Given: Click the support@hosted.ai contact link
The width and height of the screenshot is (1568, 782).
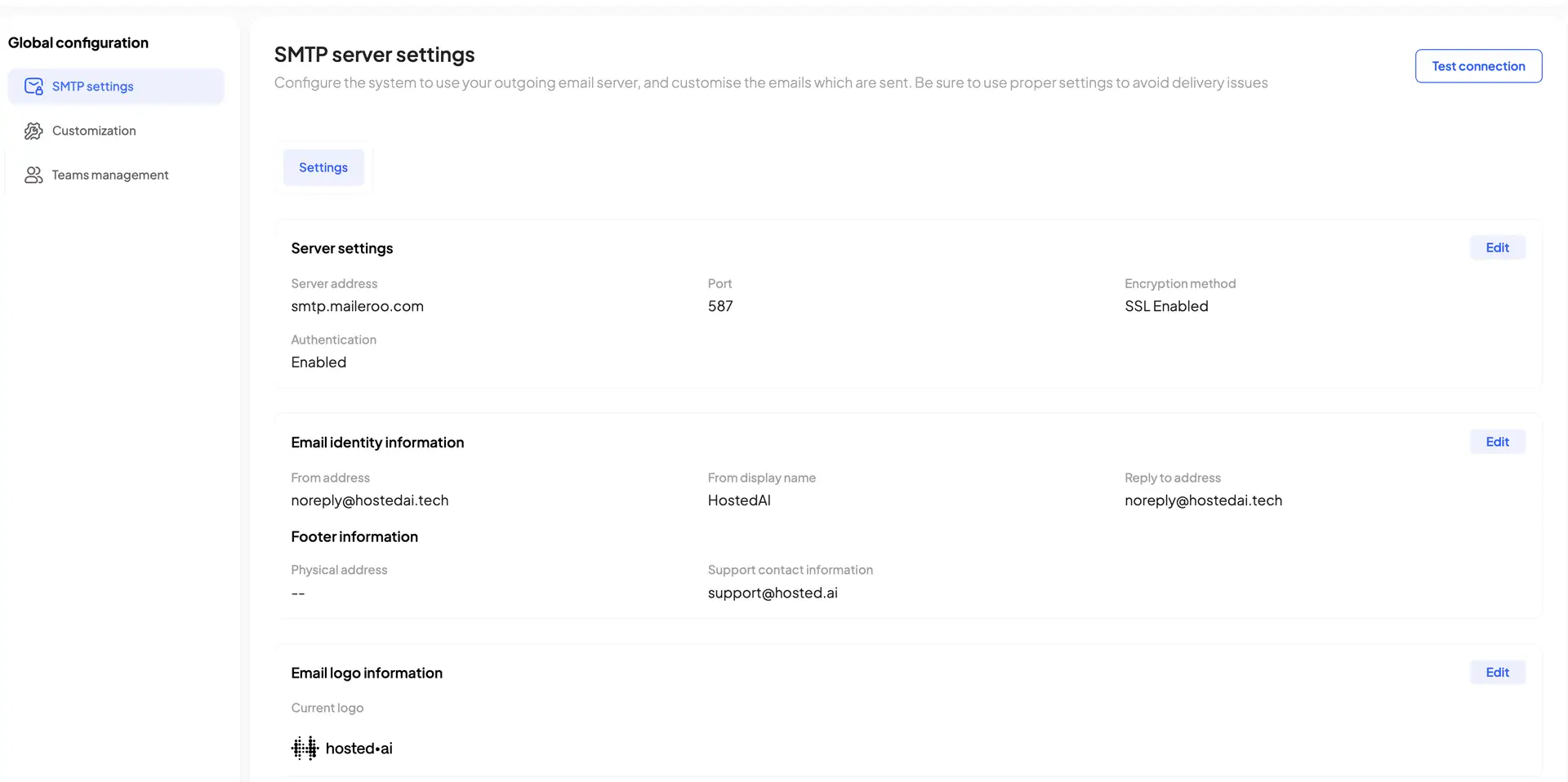Looking at the screenshot, I should pos(772,593).
